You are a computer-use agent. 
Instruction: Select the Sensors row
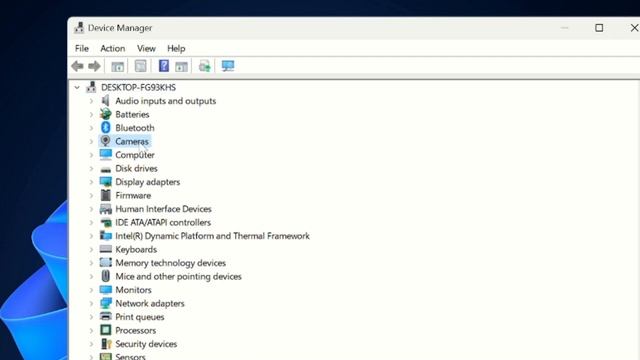[x=130, y=356]
